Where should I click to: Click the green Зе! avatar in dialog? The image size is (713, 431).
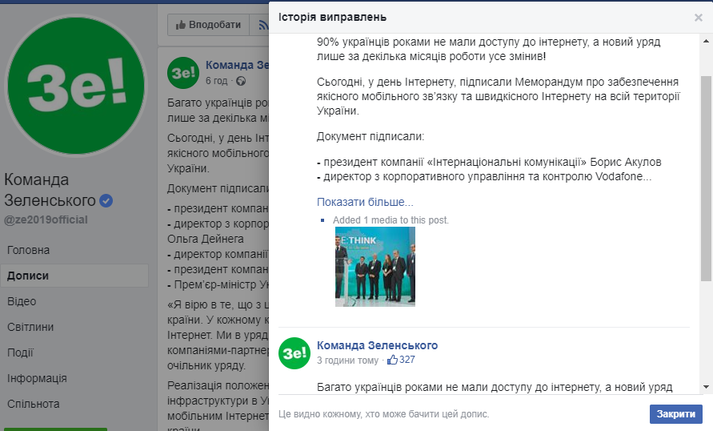coord(293,353)
